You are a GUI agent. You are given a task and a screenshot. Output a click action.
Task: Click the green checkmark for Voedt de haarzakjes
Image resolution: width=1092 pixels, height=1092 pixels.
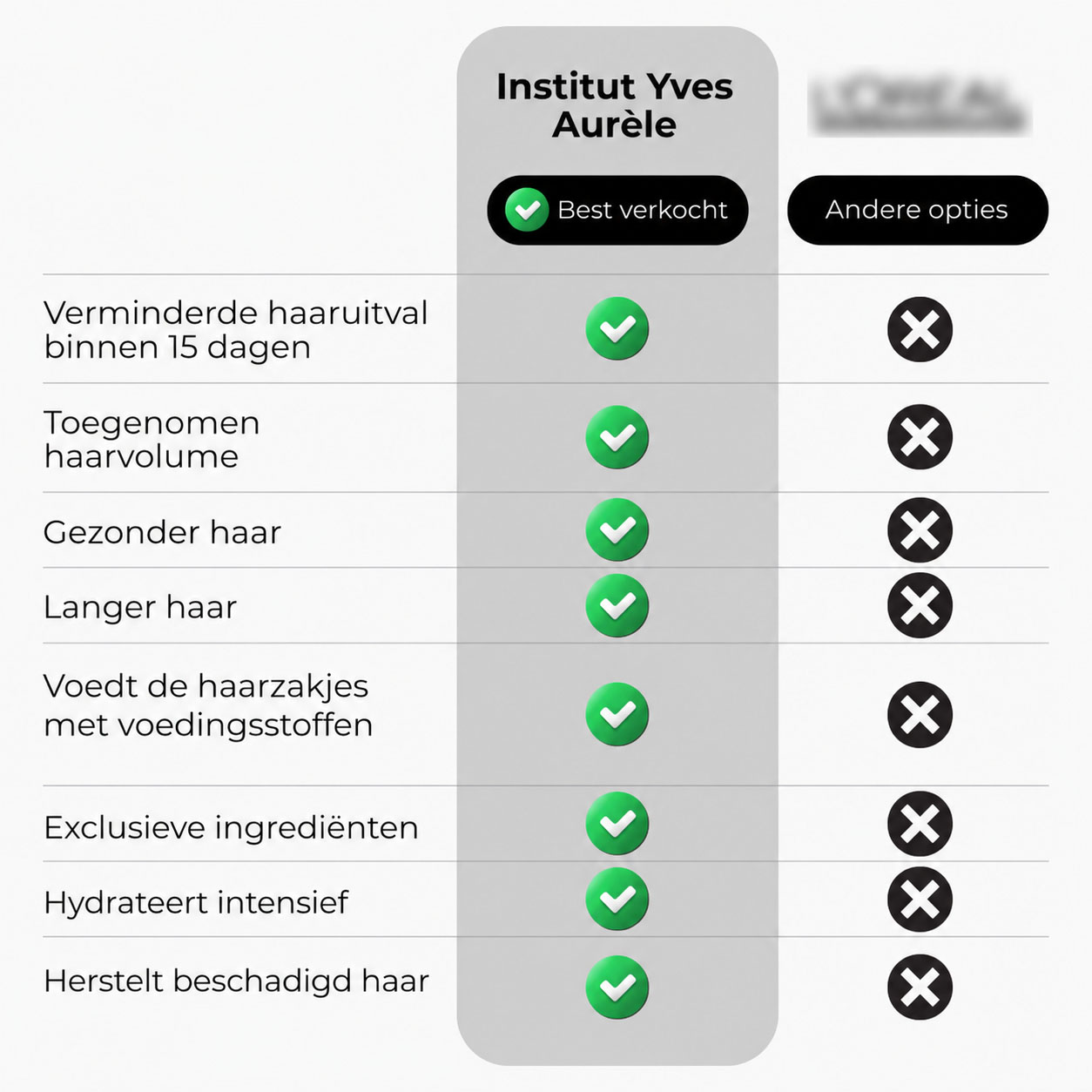(617, 715)
